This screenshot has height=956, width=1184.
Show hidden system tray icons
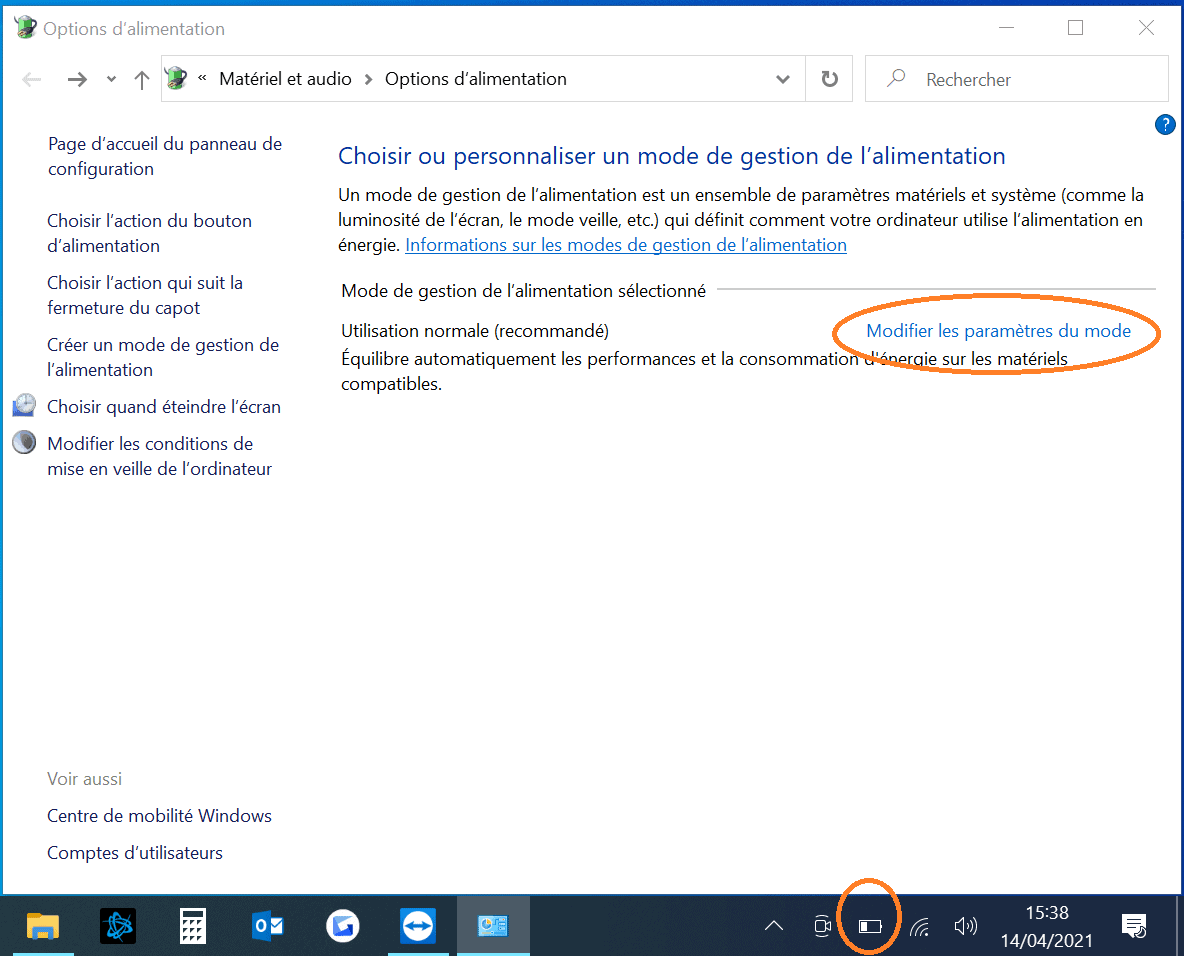pos(774,926)
